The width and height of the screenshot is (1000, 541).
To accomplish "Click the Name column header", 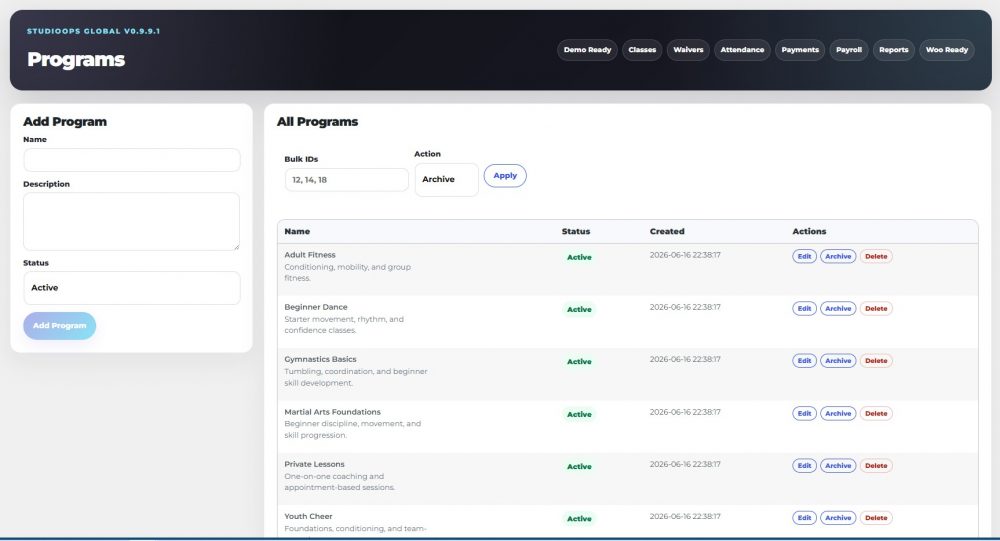I will [297, 232].
